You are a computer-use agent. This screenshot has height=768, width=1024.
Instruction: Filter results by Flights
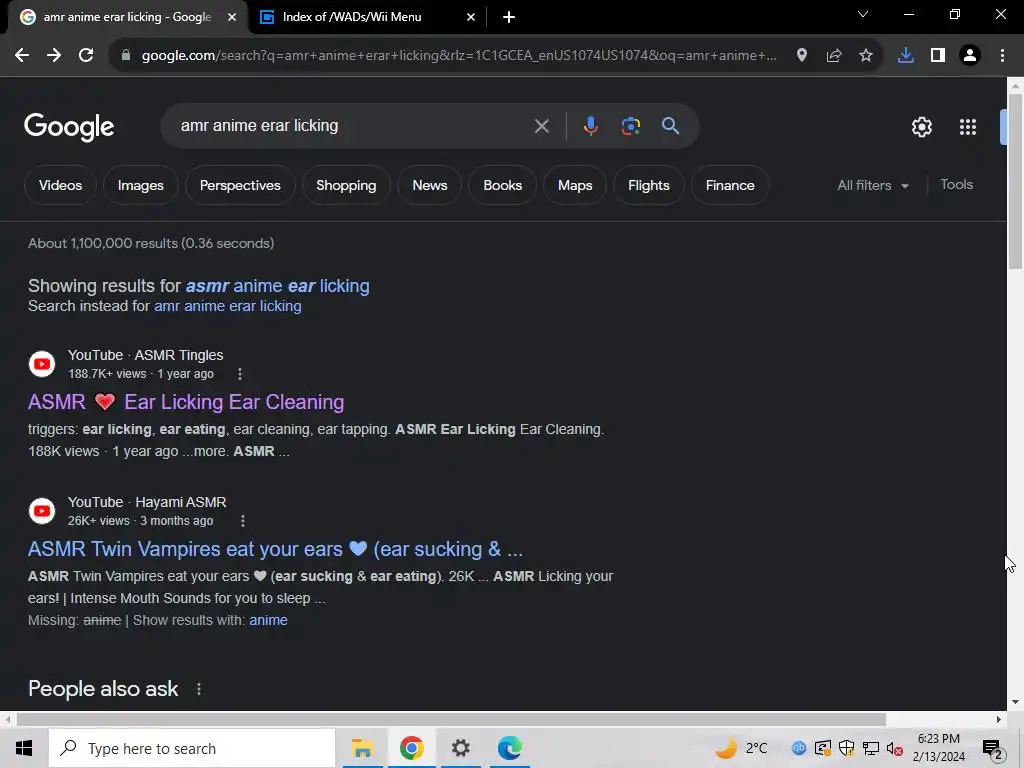648,185
